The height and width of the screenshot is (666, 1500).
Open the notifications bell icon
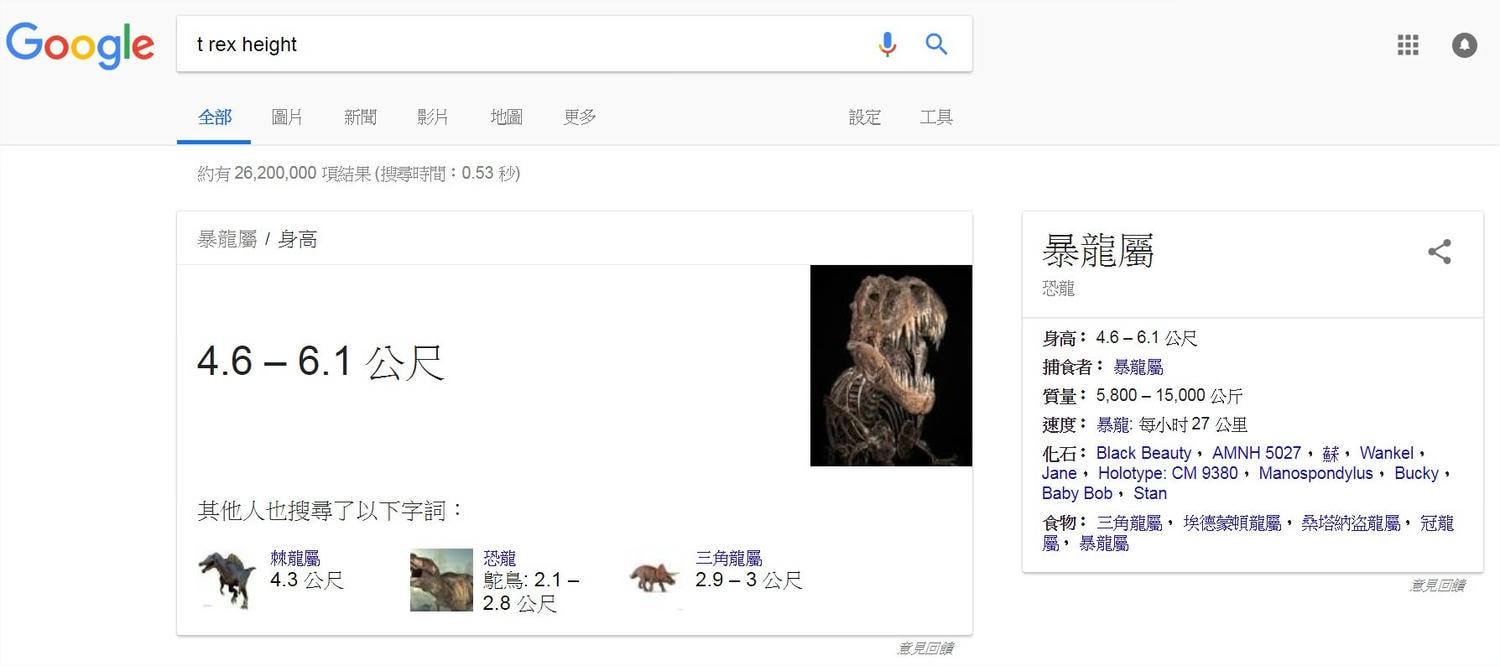pos(1464,45)
